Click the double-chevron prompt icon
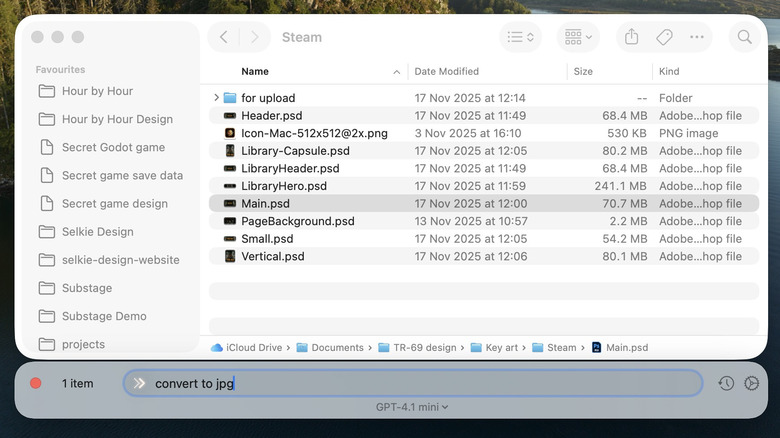Image resolution: width=780 pixels, height=438 pixels. [139, 383]
